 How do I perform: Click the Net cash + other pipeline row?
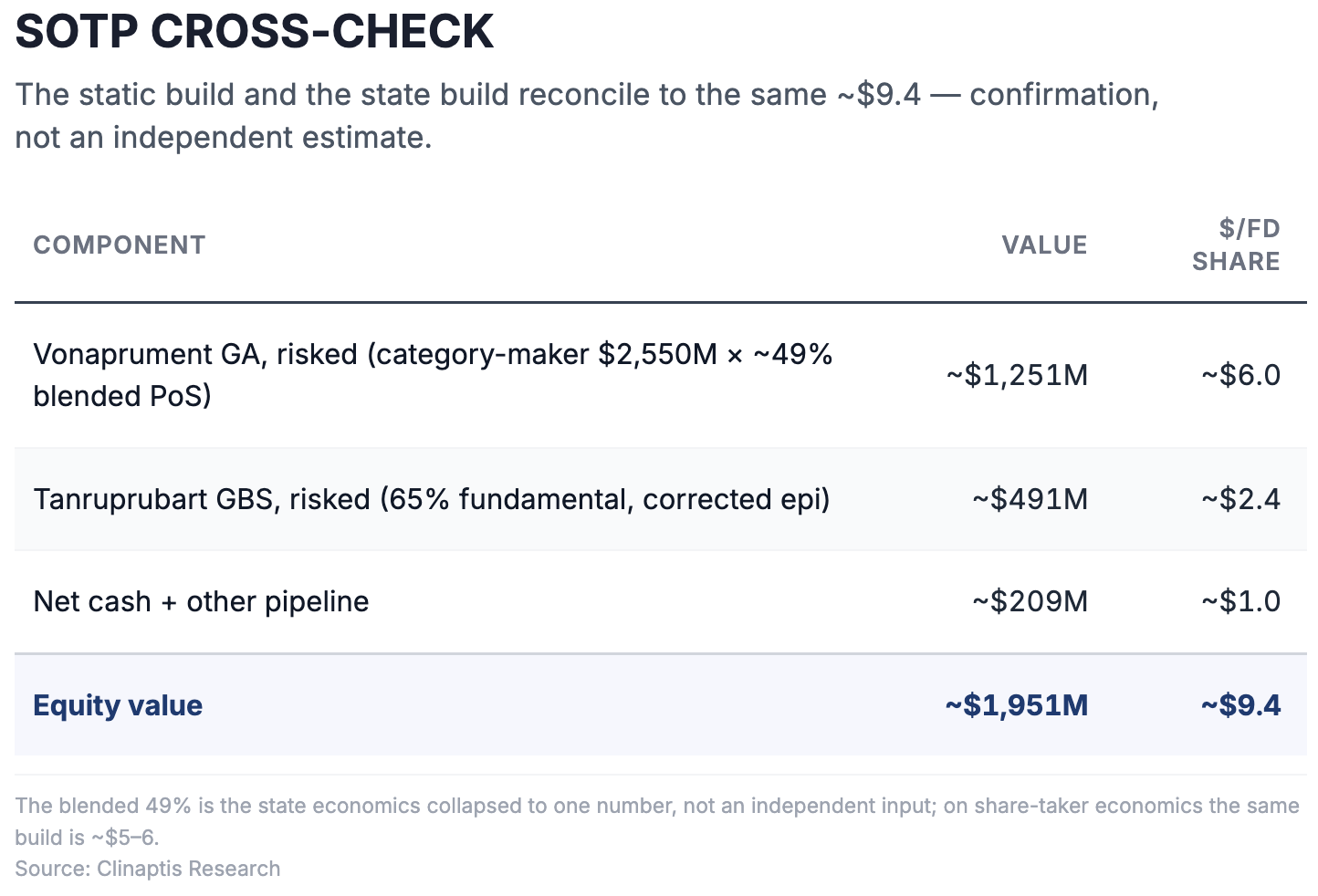point(661,602)
